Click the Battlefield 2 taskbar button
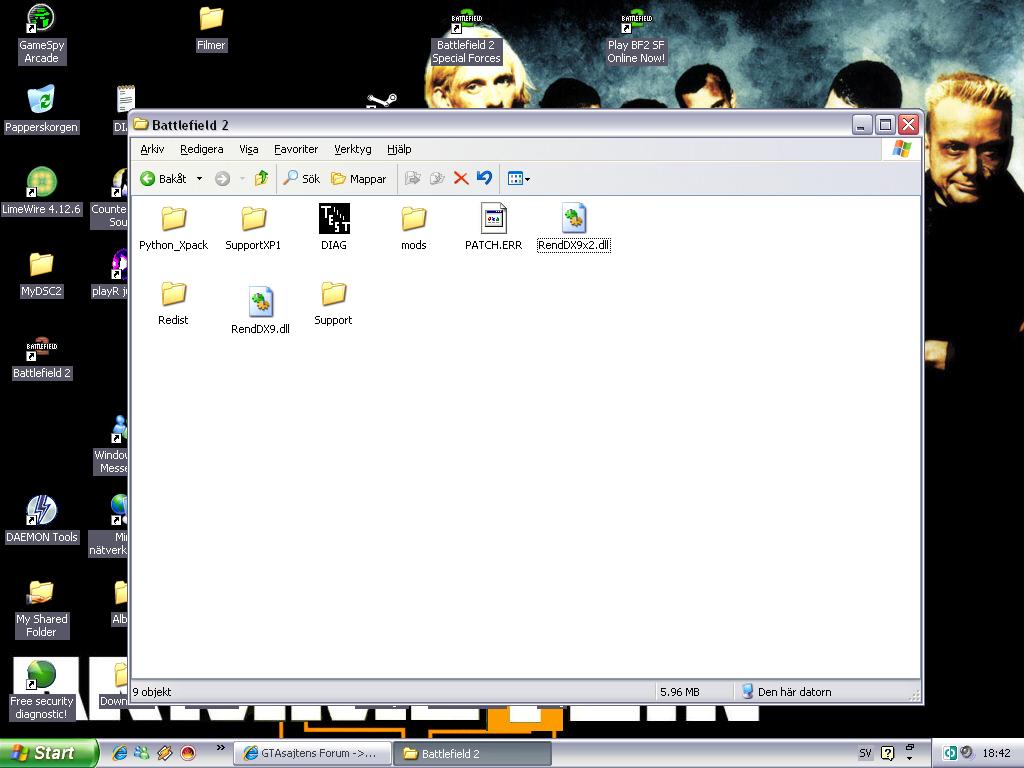This screenshot has height=768, width=1024. click(x=473, y=754)
